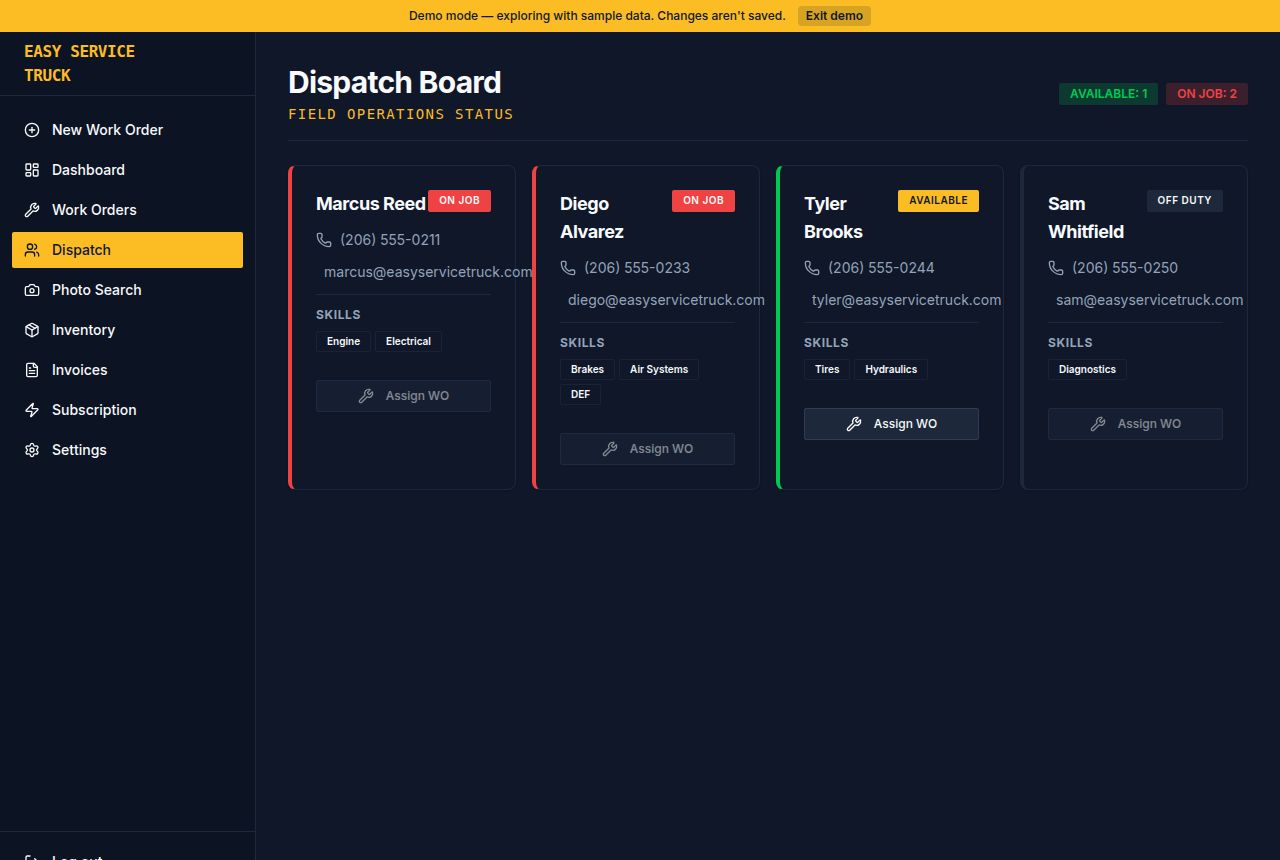This screenshot has height=860, width=1280.
Task: Click the Invoices document icon
Action: pos(32,370)
